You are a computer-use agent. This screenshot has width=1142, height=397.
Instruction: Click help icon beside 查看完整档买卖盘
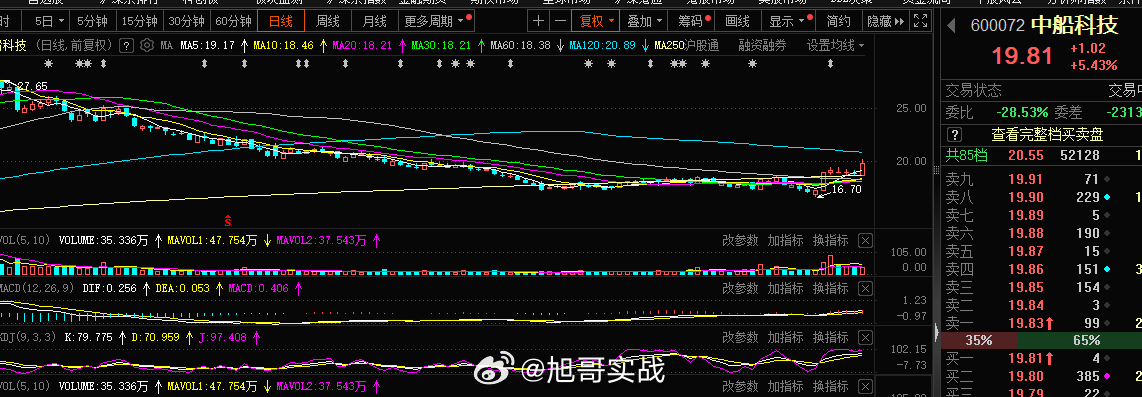click(956, 135)
